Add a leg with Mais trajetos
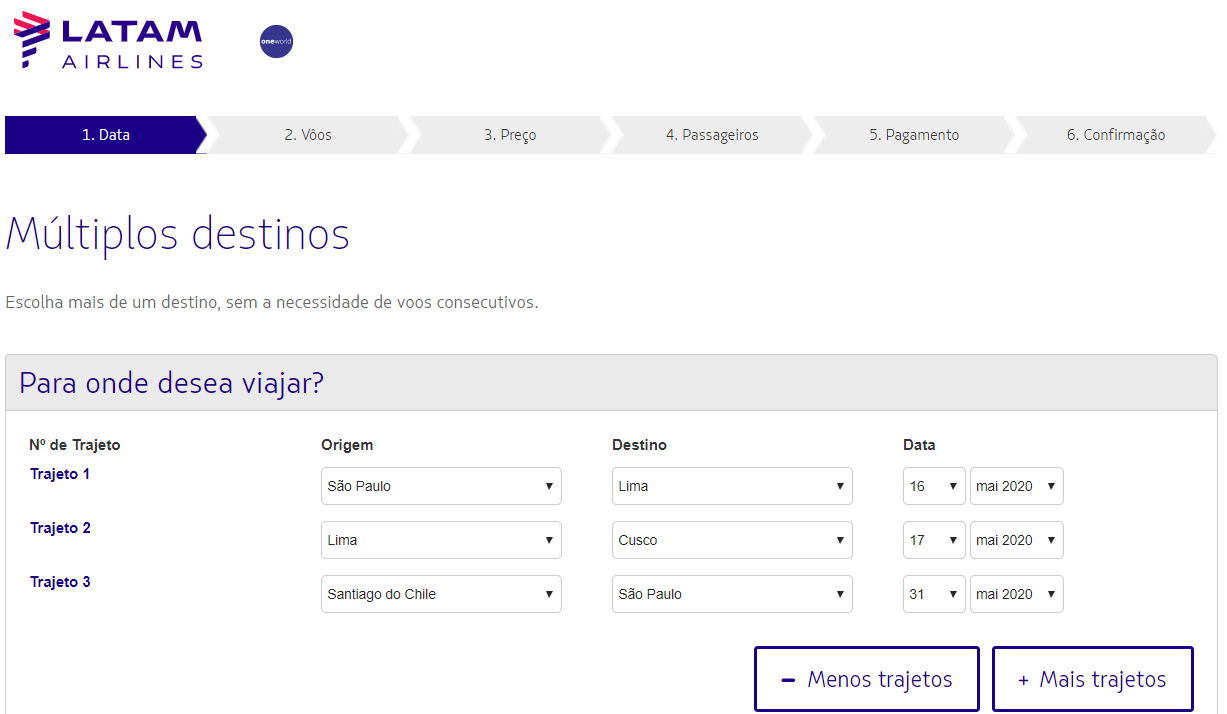Screen dimensions: 1227x714 coord(1092,679)
